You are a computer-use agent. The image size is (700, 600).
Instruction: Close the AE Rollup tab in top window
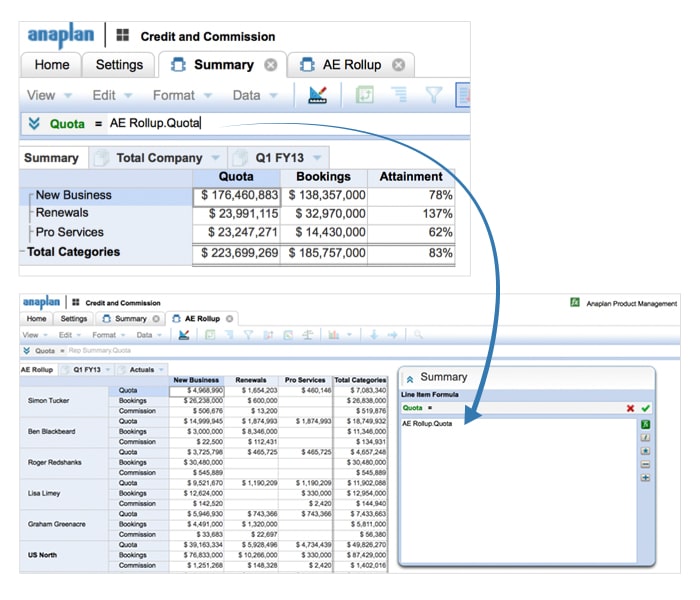[399, 65]
